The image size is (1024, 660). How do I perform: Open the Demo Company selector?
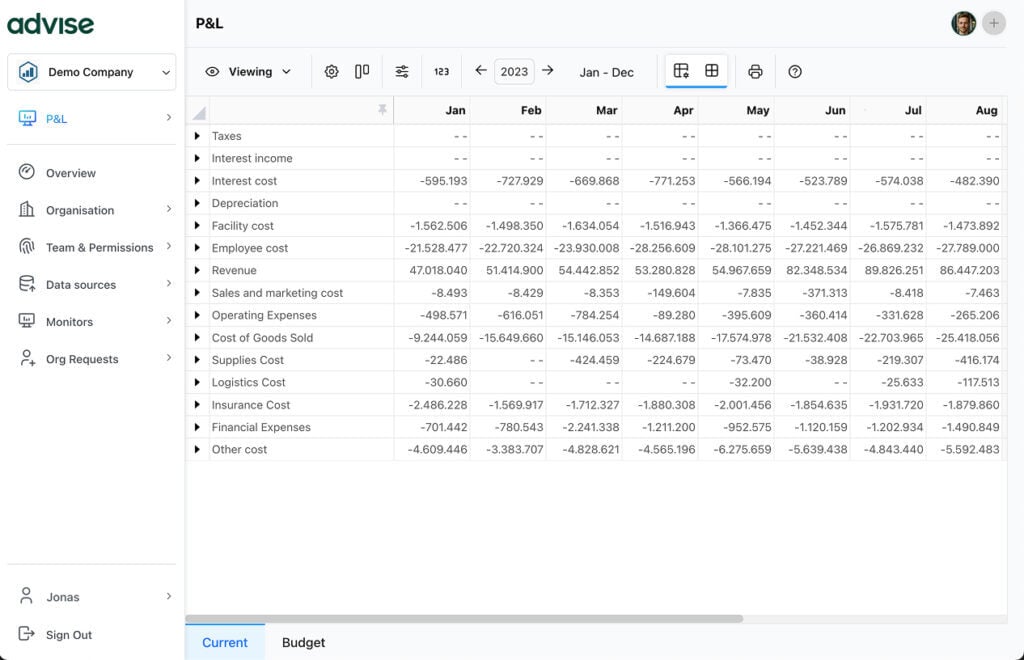[x=91, y=72]
